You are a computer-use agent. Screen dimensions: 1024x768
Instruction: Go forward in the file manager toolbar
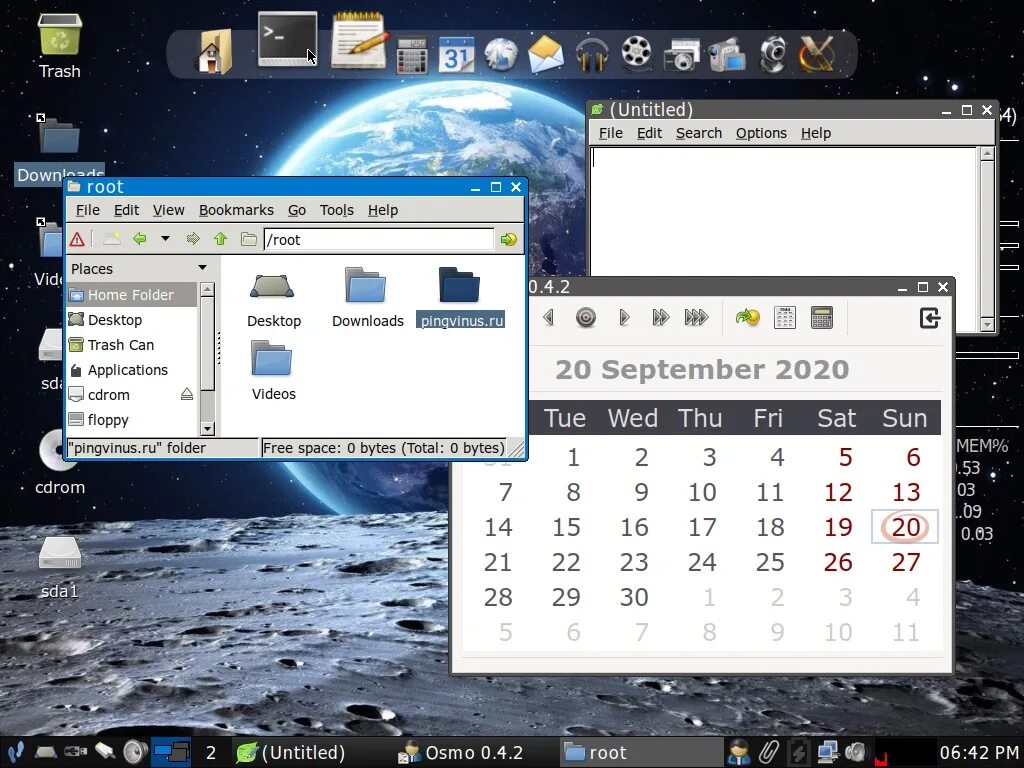(193, 239)
